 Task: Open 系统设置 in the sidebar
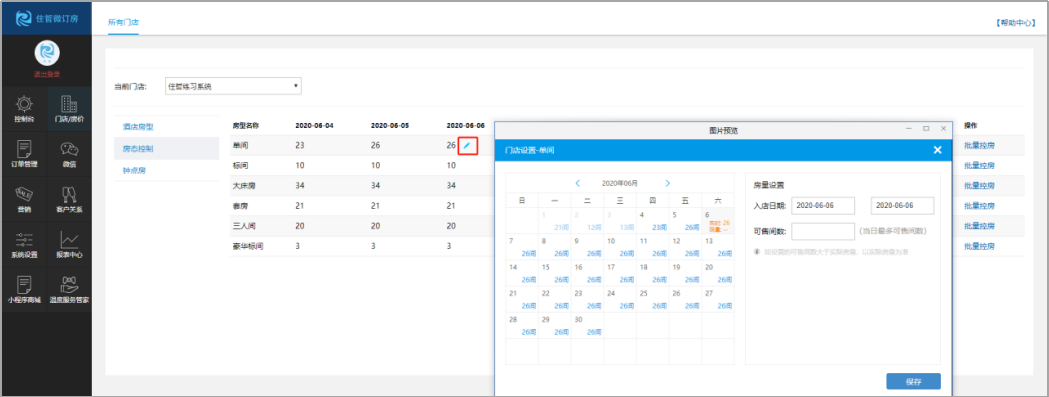[x=23, y=245]
